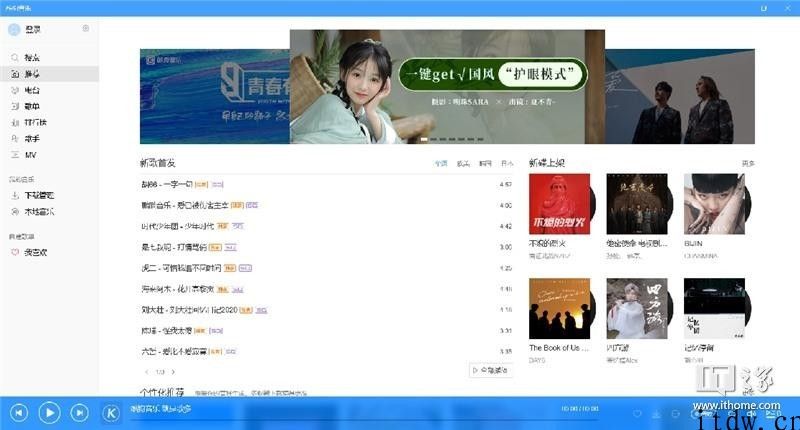This screenshot has width=800, height=430.
Task: Open the BIJIN album cover
Action: click(x=714, y=204)
